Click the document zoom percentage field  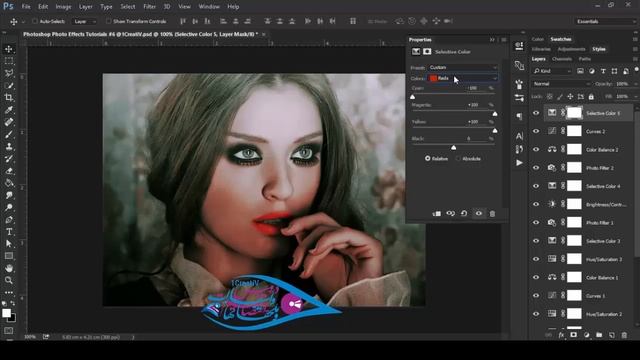click(x=30, y=337)
